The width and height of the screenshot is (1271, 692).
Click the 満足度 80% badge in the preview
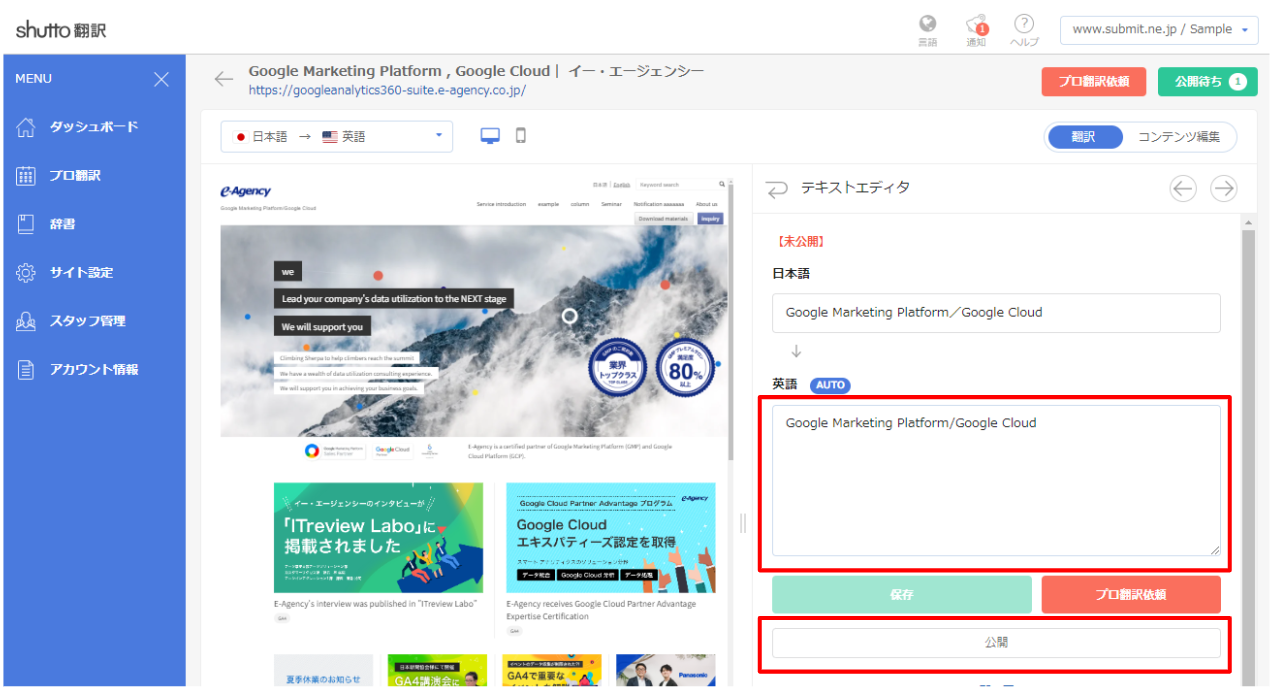(685, 366)
